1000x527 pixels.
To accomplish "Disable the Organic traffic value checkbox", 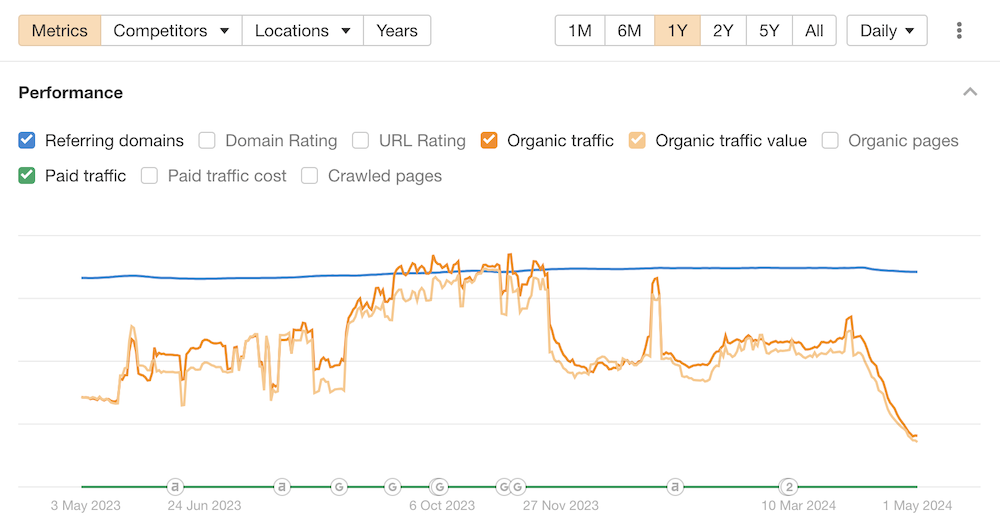I will [637, 140].
